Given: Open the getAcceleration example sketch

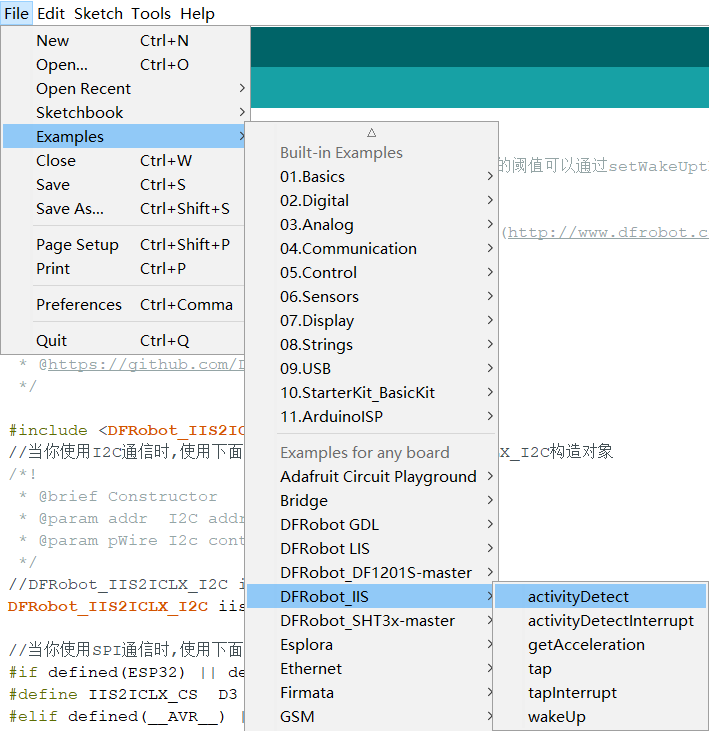Looking at the screenshot, I should [600, 645].
